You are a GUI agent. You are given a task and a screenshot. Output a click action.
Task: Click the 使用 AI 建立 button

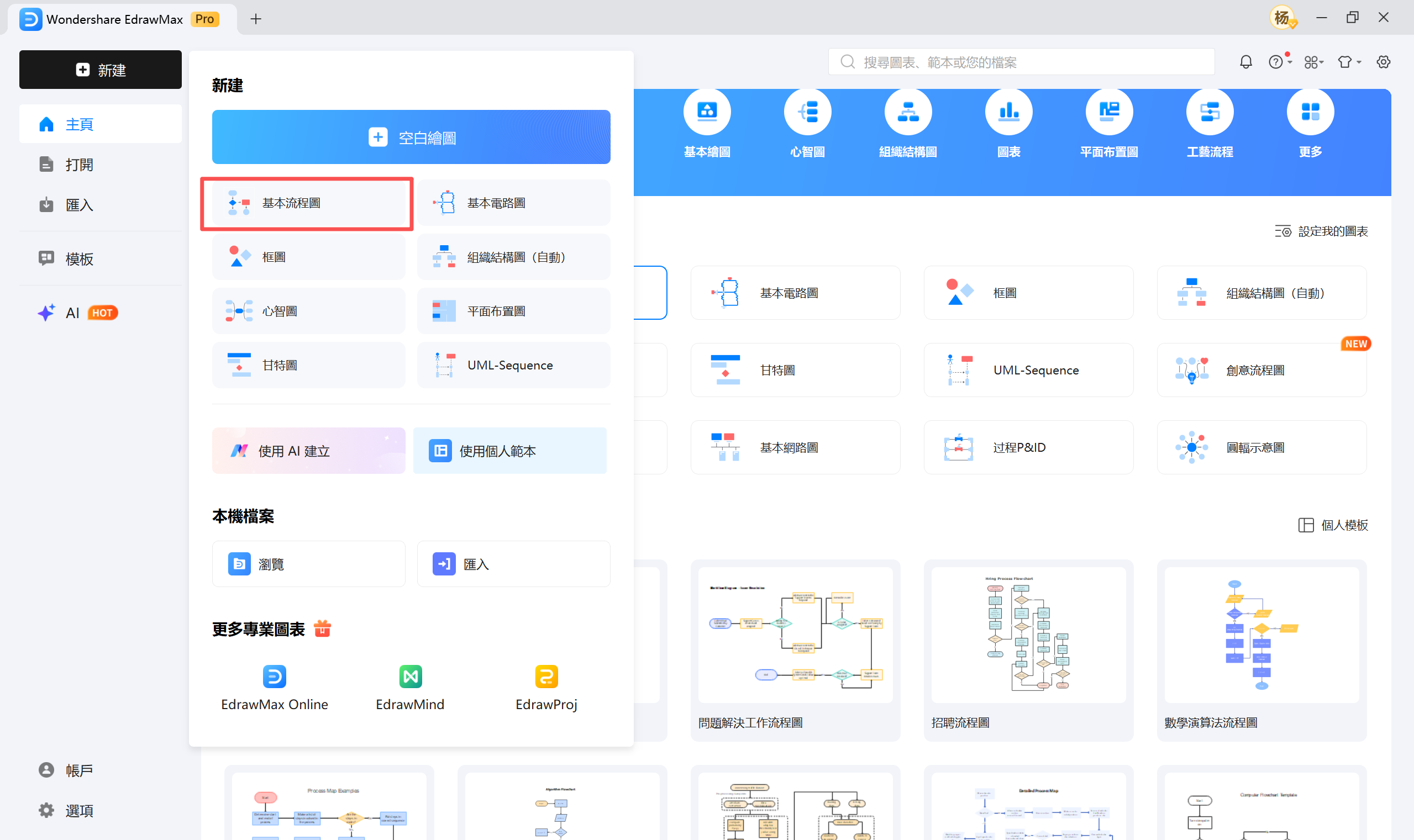(x=309, y=451)
